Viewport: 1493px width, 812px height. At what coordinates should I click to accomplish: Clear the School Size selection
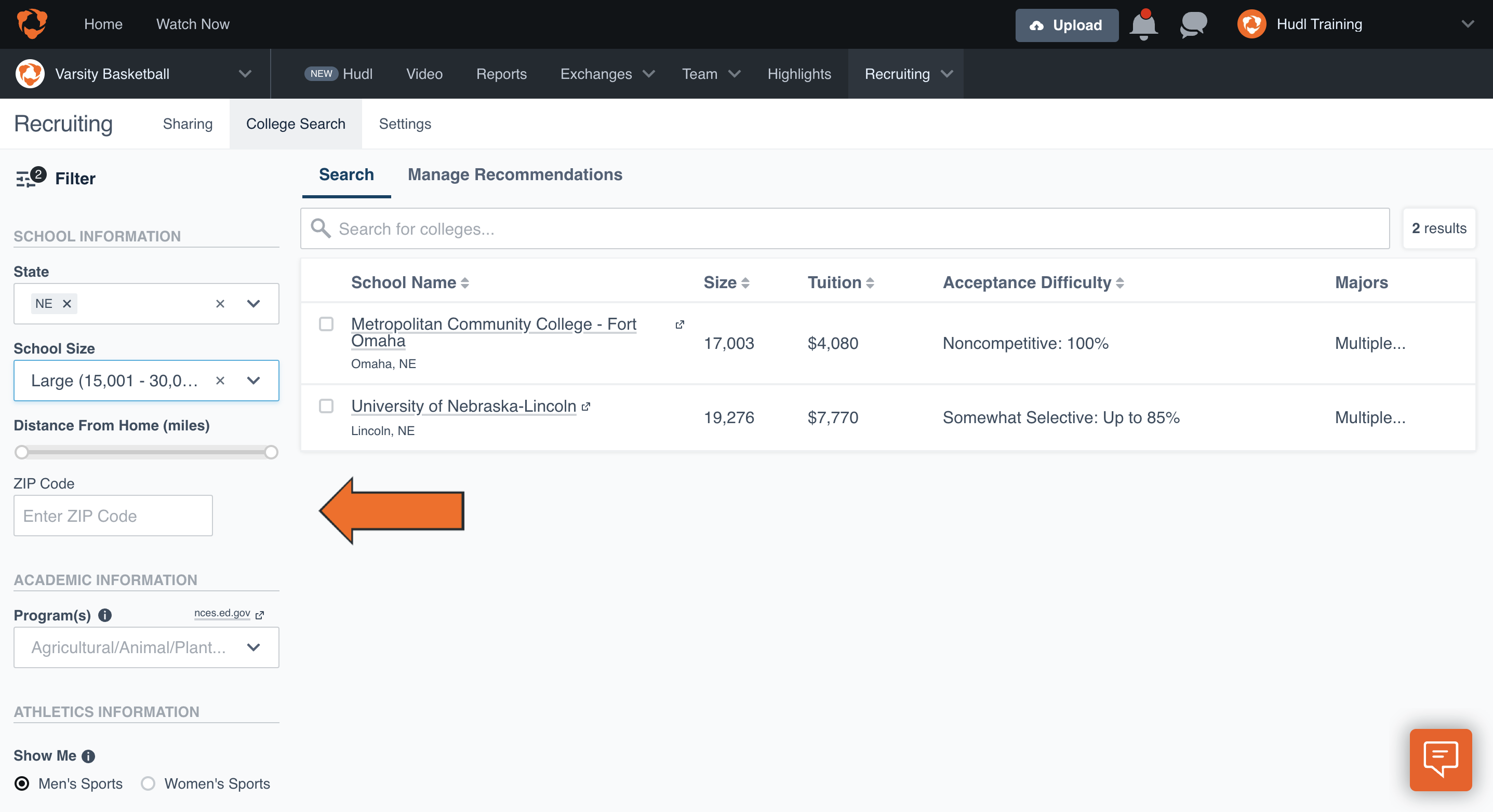coord(220,381)
